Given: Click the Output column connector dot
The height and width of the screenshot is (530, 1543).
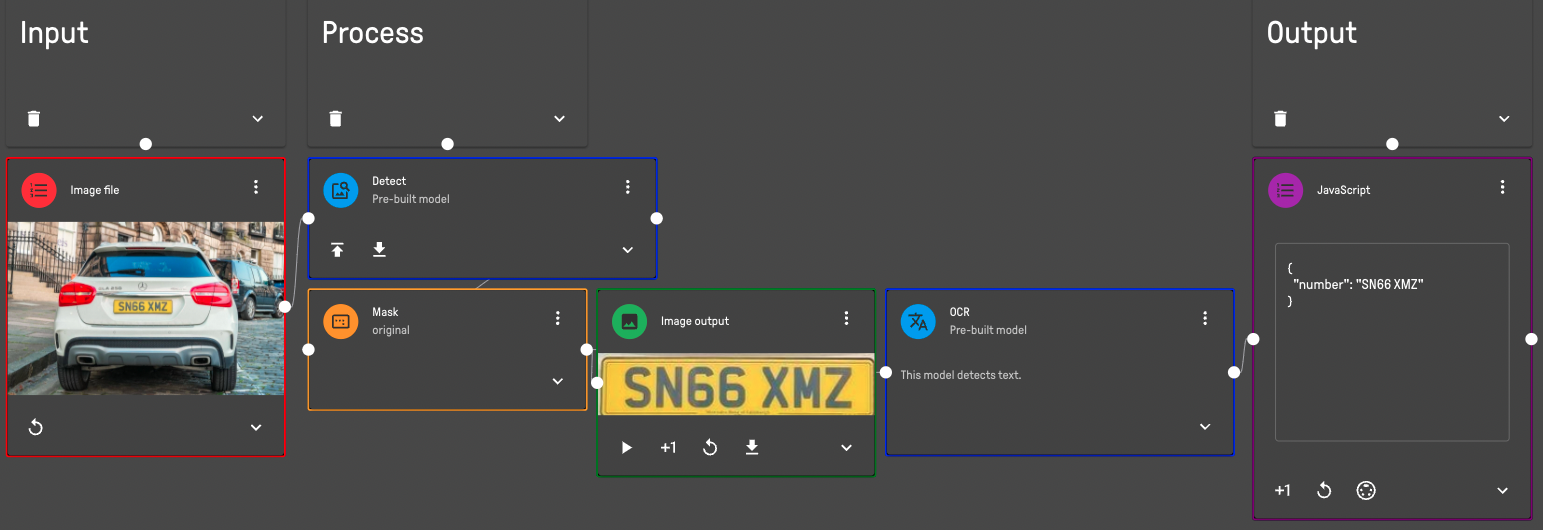Looking at the screenshot, I should point(1392,144).
